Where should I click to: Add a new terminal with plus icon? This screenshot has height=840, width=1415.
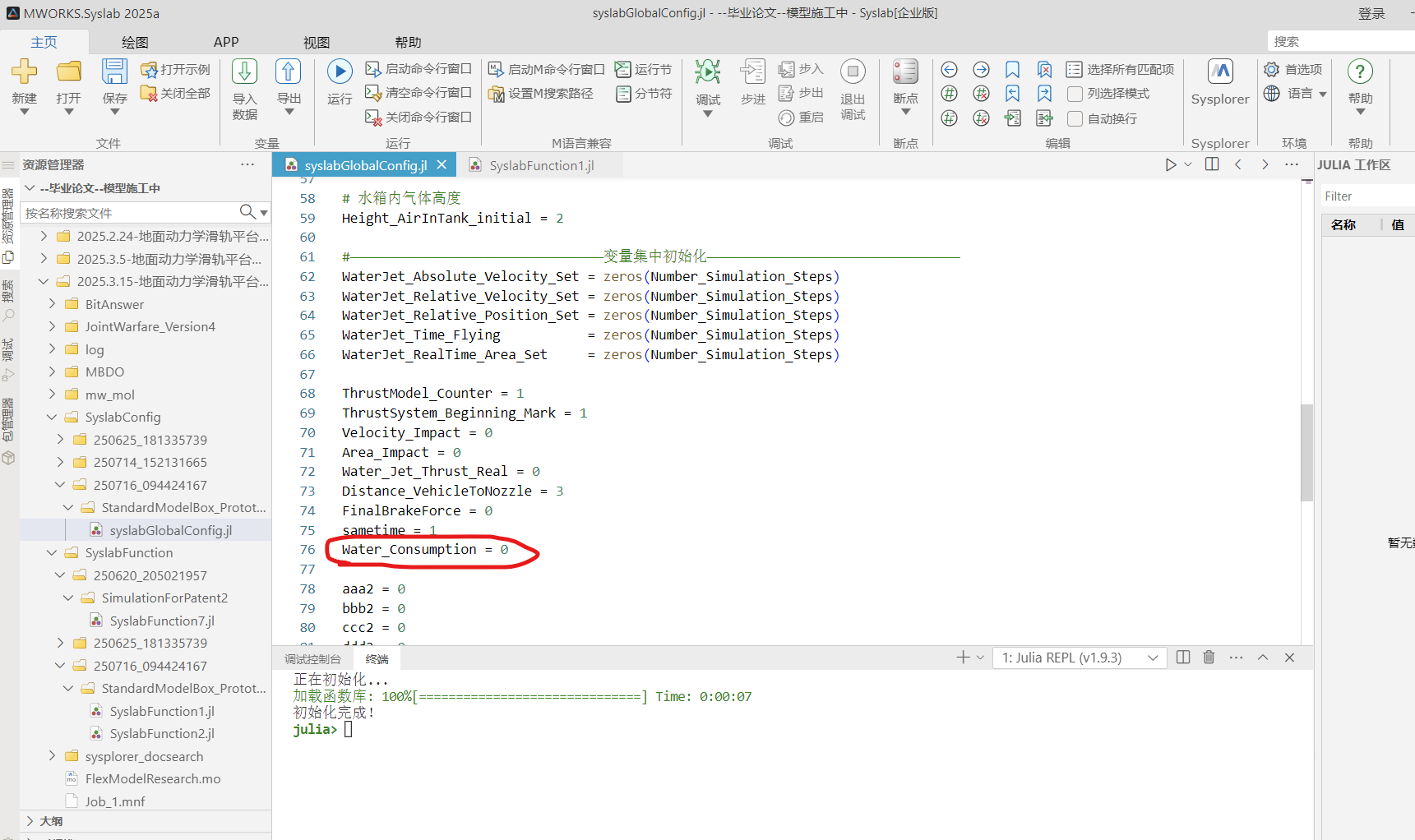(x=964, y=658)
